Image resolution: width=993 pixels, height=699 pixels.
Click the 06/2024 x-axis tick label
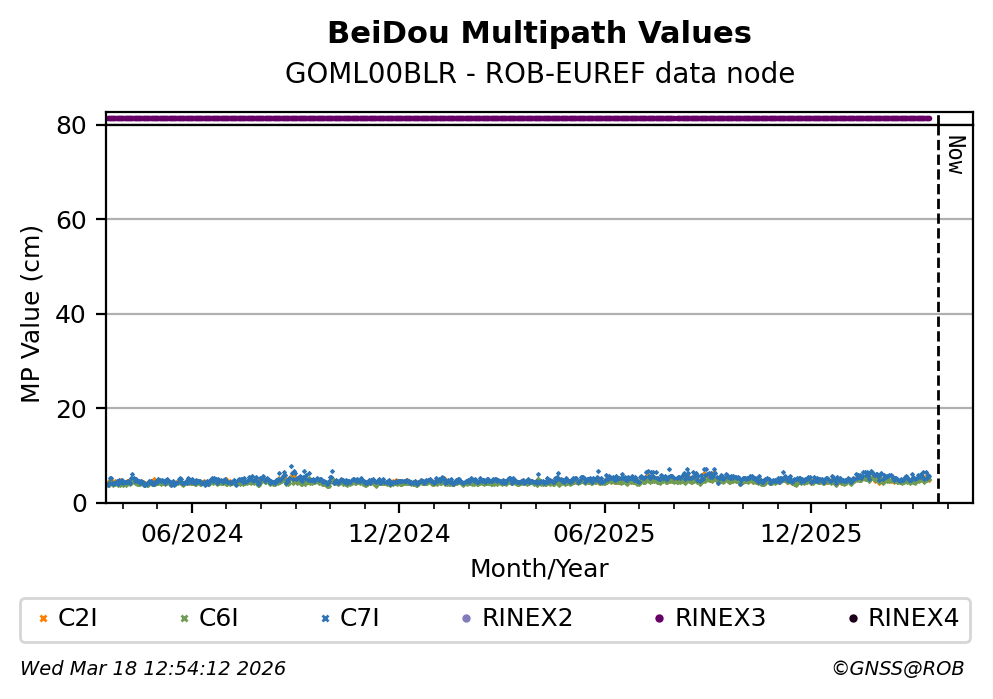pyautogui.click(x=193, y=534)
